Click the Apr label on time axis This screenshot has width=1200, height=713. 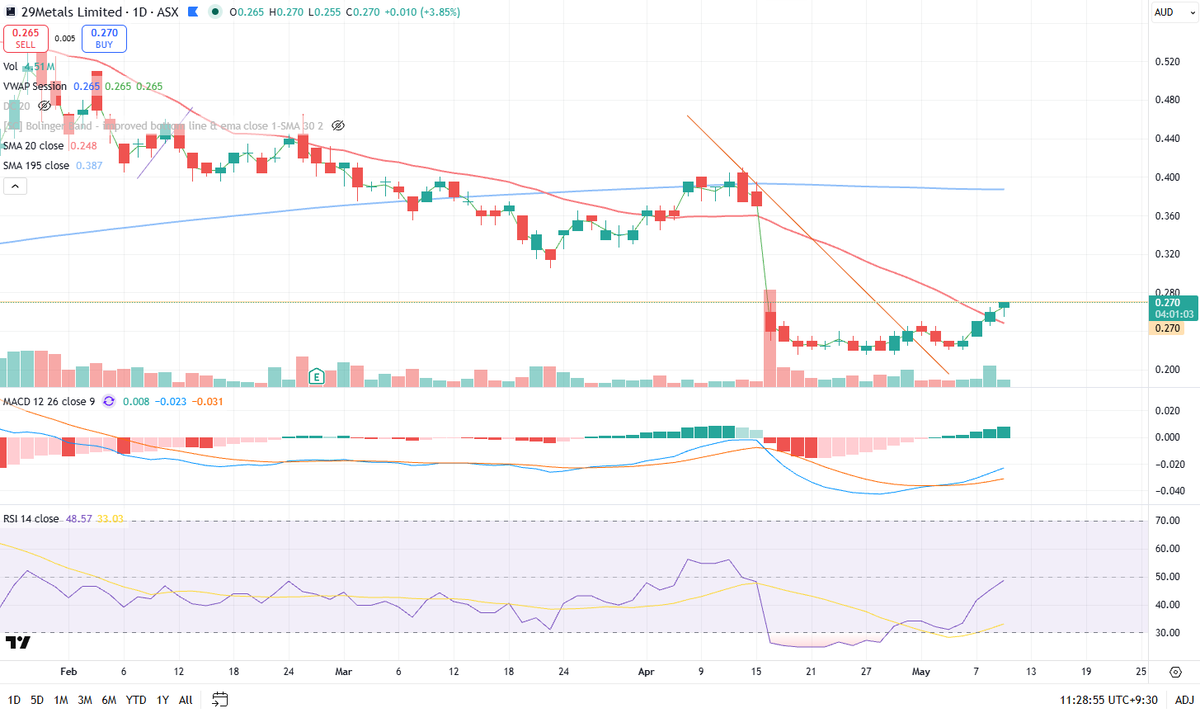click(645, 671)
